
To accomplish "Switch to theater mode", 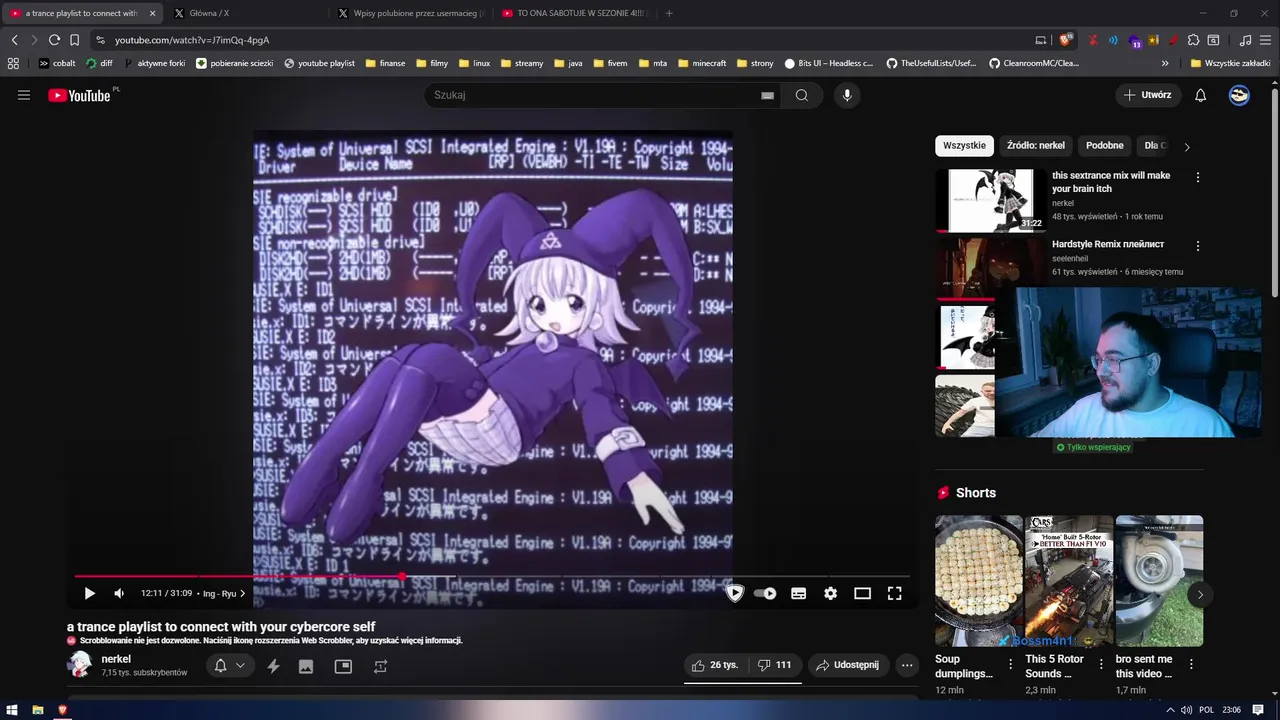I will tap(862, 593).
